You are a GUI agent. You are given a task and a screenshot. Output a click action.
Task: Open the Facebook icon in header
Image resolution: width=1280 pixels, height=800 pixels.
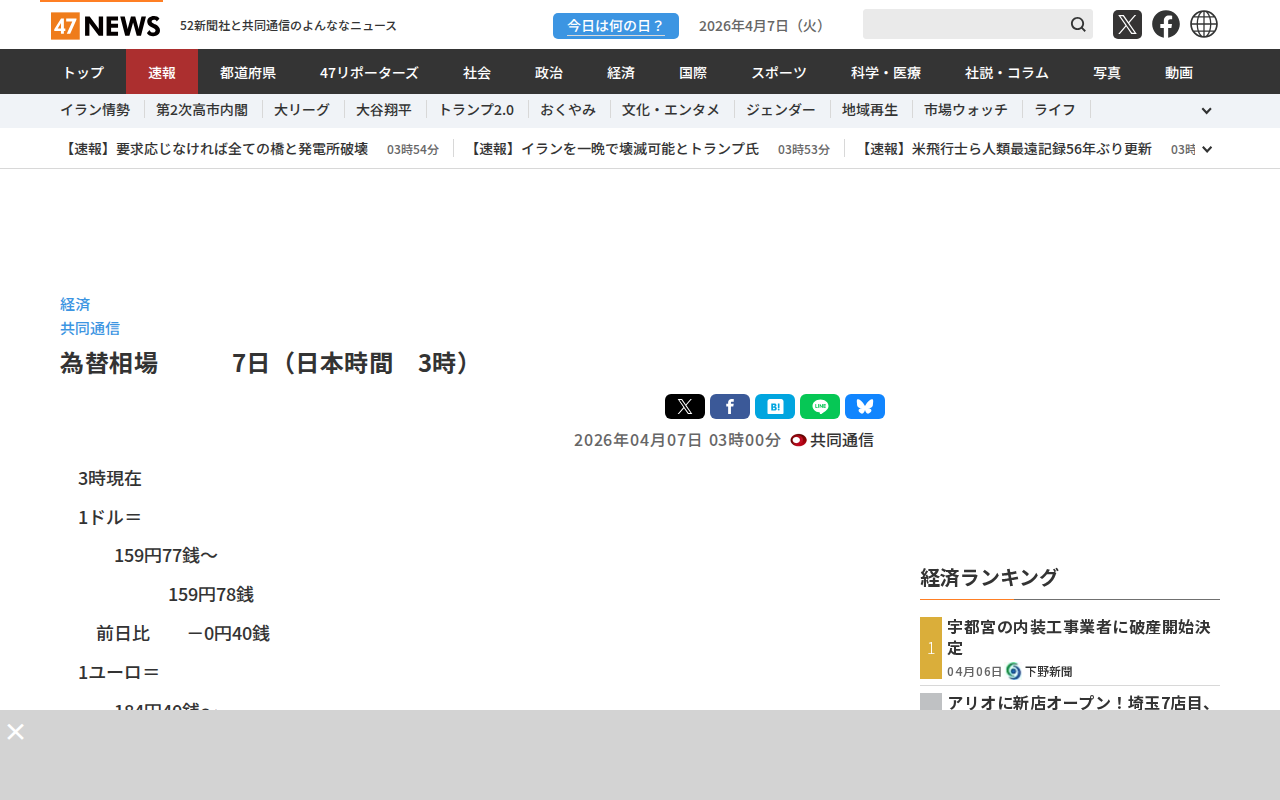pos(1165,25)
